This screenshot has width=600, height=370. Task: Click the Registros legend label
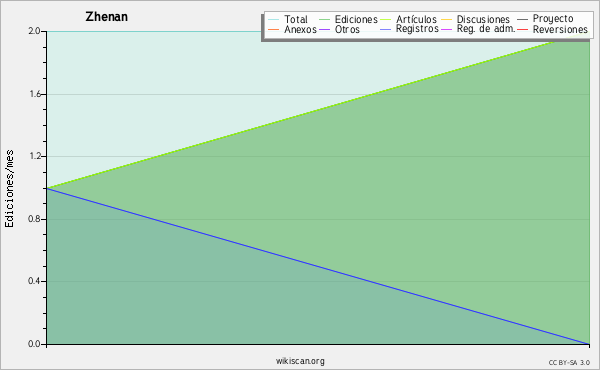pos(417,29)
